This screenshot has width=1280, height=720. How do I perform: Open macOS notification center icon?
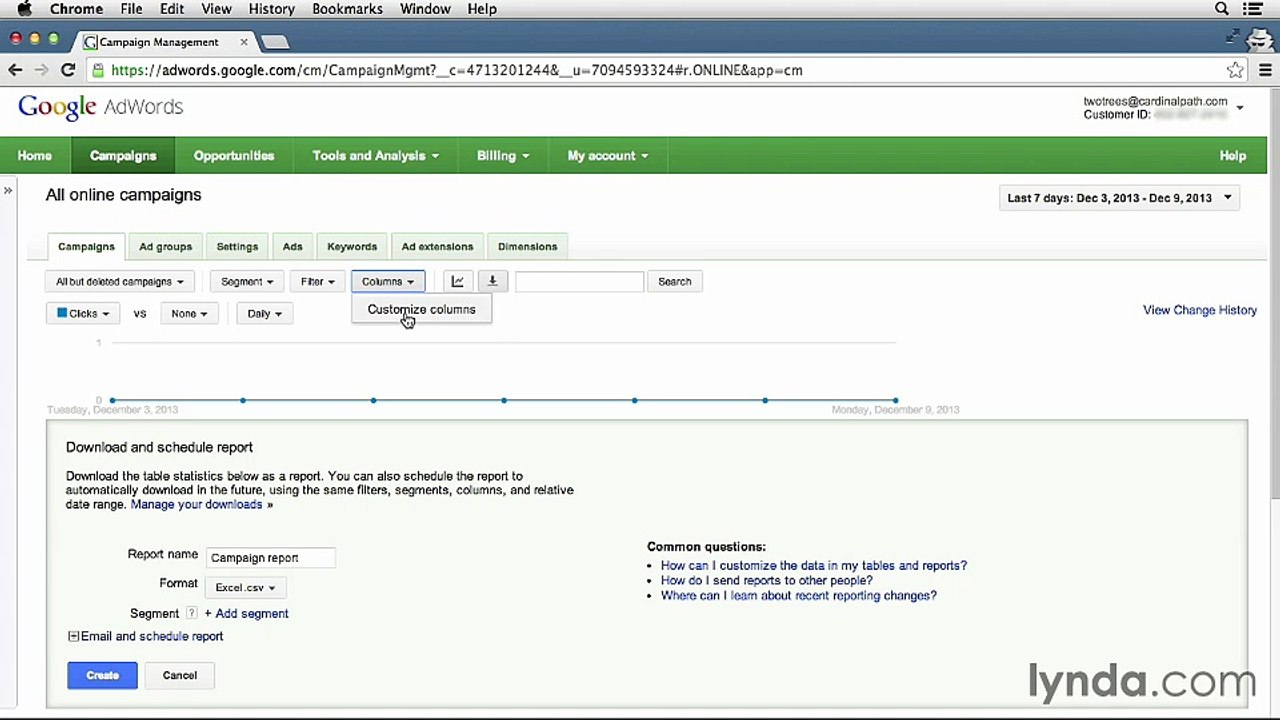[x=1253, y=9]
